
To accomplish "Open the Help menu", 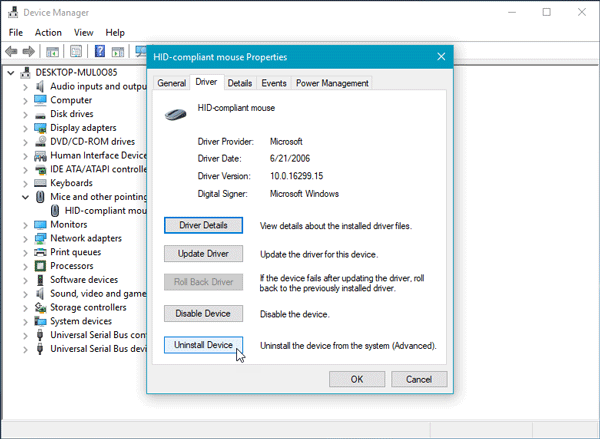I will tap(115, 33).
